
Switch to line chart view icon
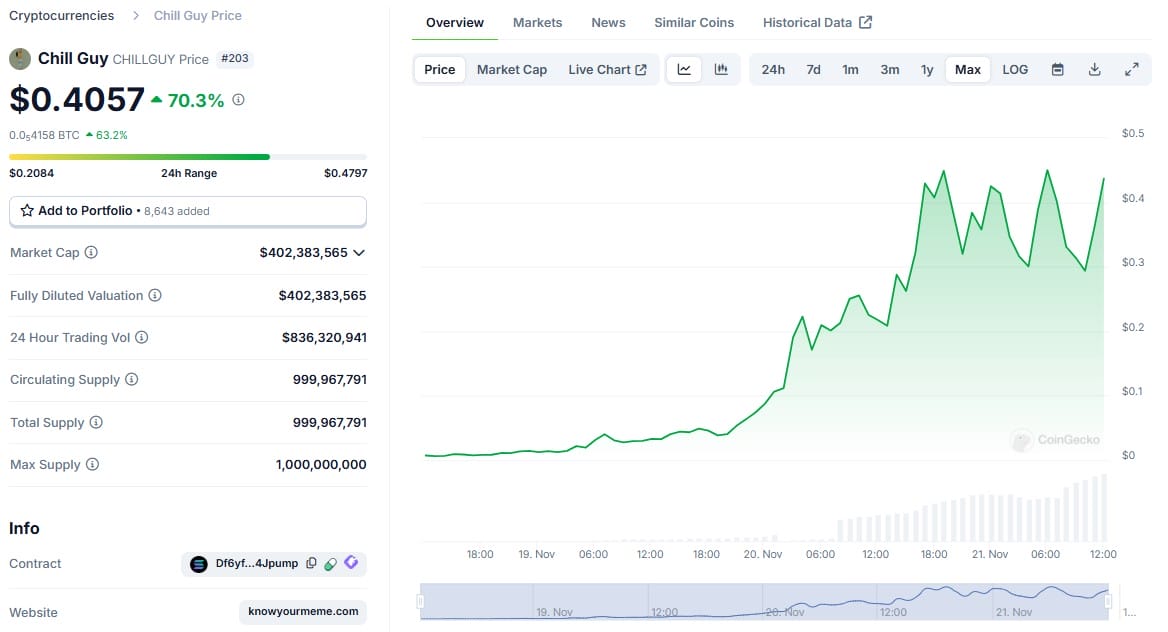[684, 69]
